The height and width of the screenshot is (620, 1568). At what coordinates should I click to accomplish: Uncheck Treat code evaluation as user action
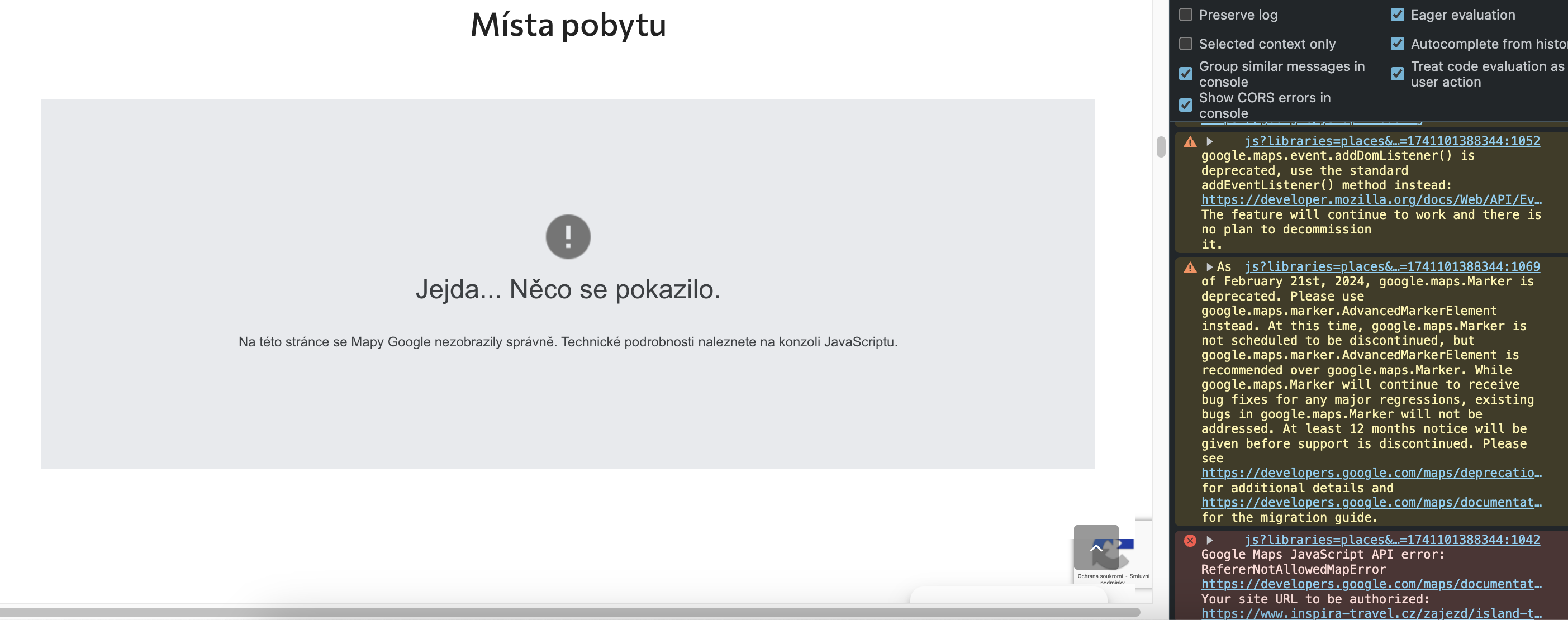click(1397, 74)
